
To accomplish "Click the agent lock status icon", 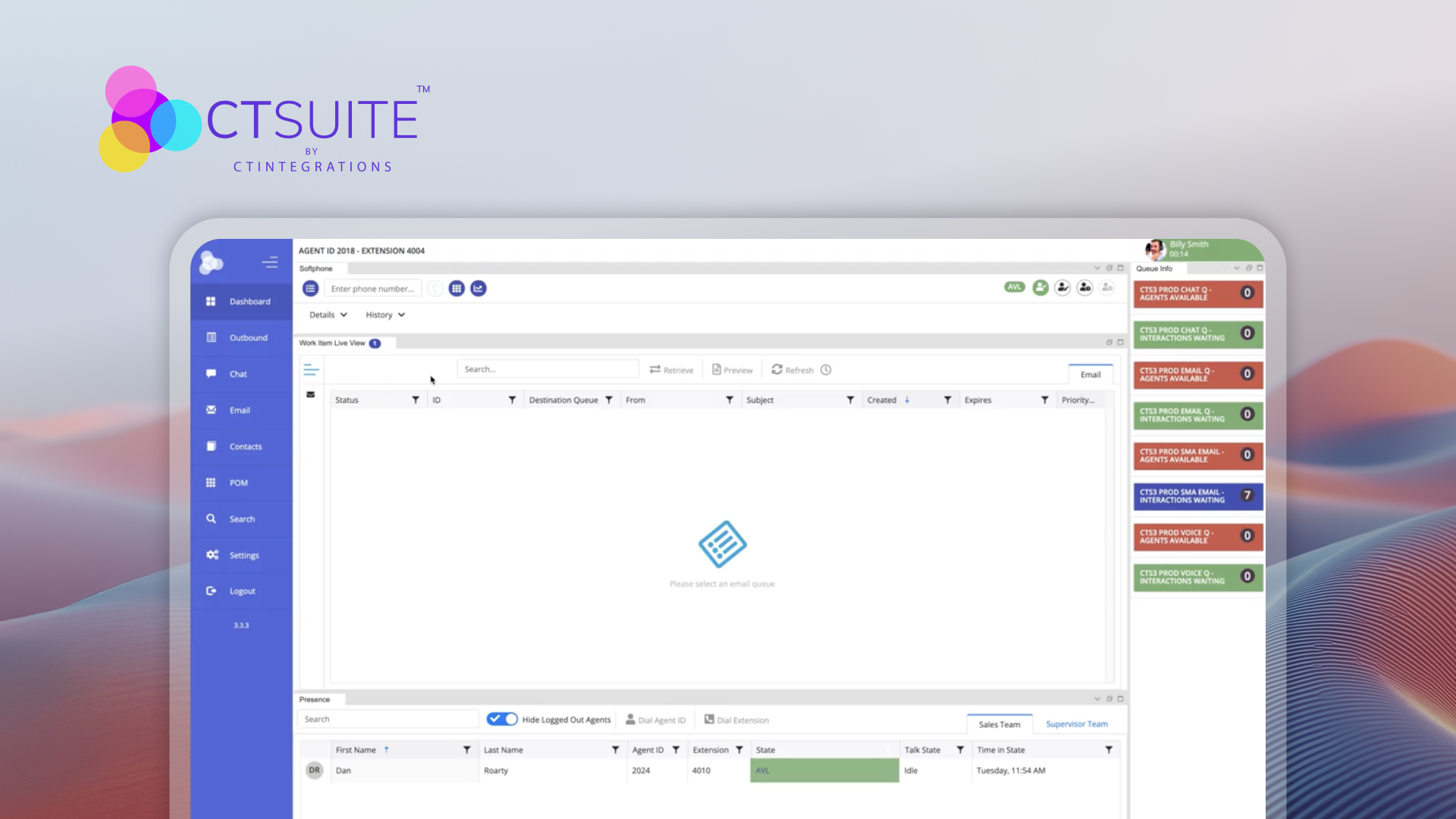I will (x=1085, y=287).
